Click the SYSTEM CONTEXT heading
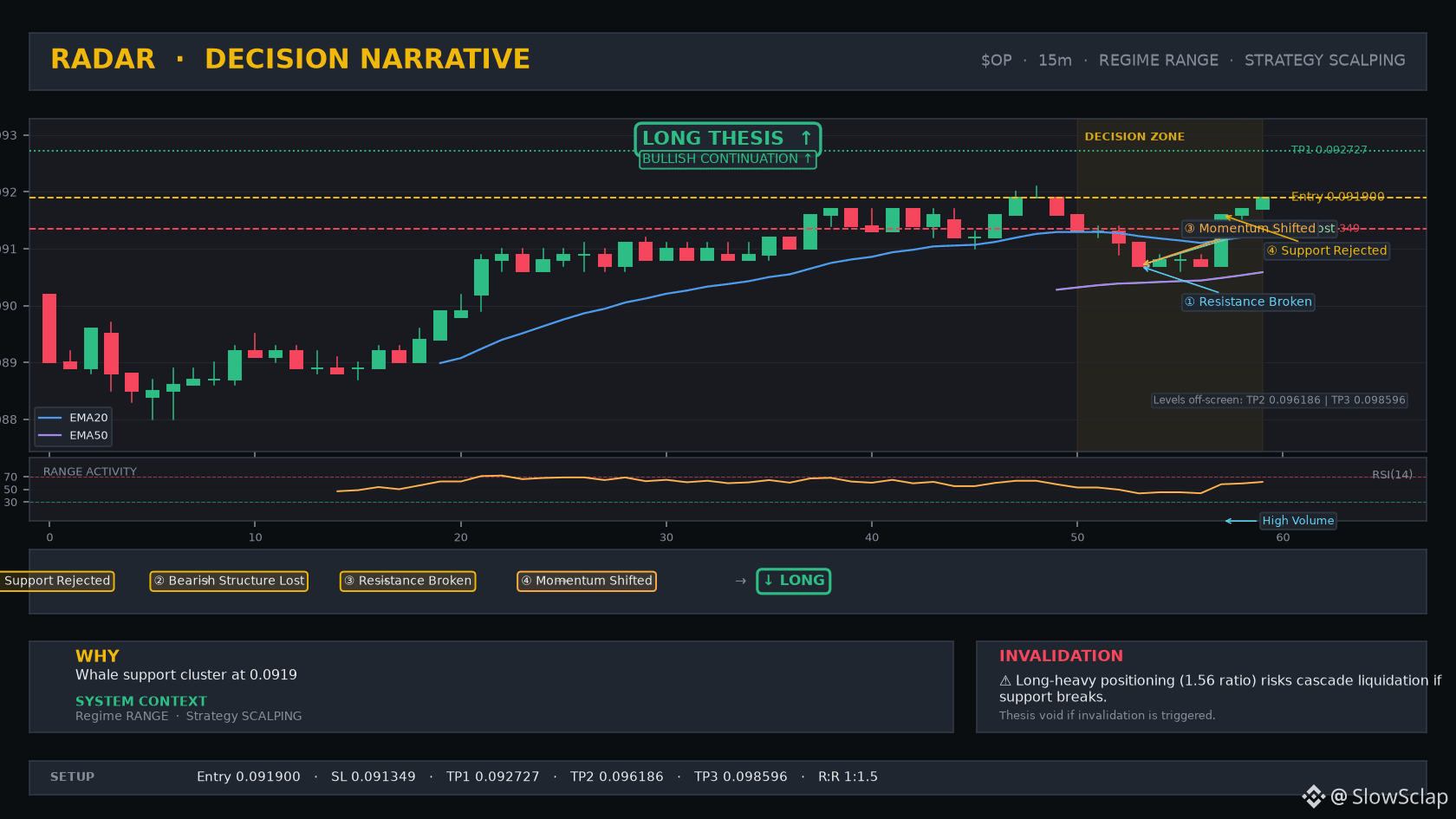The width and height of the screenshot is (1456, 819). click(x=141, y=701)
